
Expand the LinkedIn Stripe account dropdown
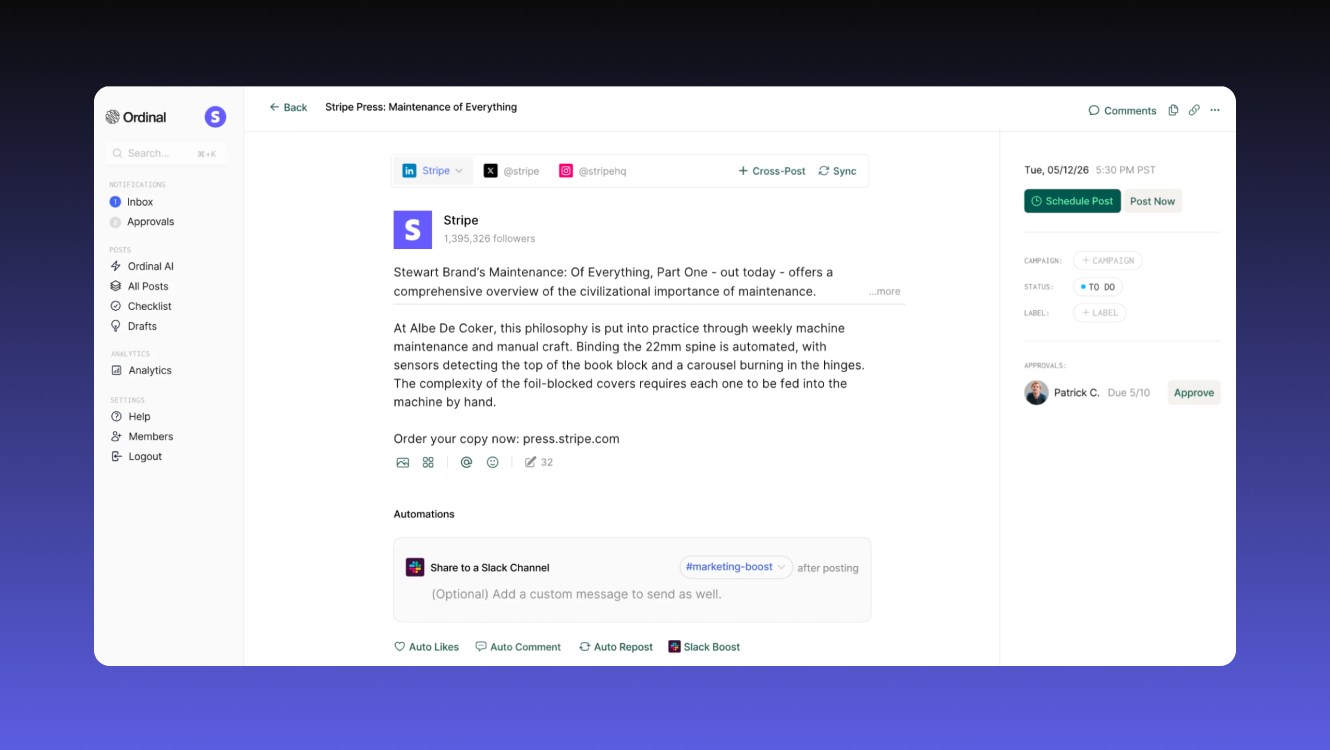[433, 171]
